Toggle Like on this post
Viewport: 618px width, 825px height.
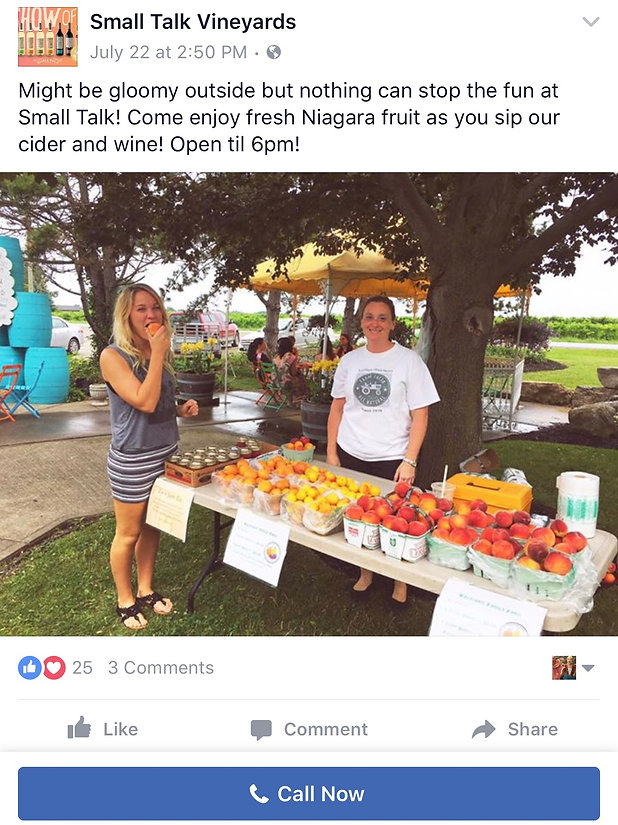pyautogui.click(x=103, y=729)
